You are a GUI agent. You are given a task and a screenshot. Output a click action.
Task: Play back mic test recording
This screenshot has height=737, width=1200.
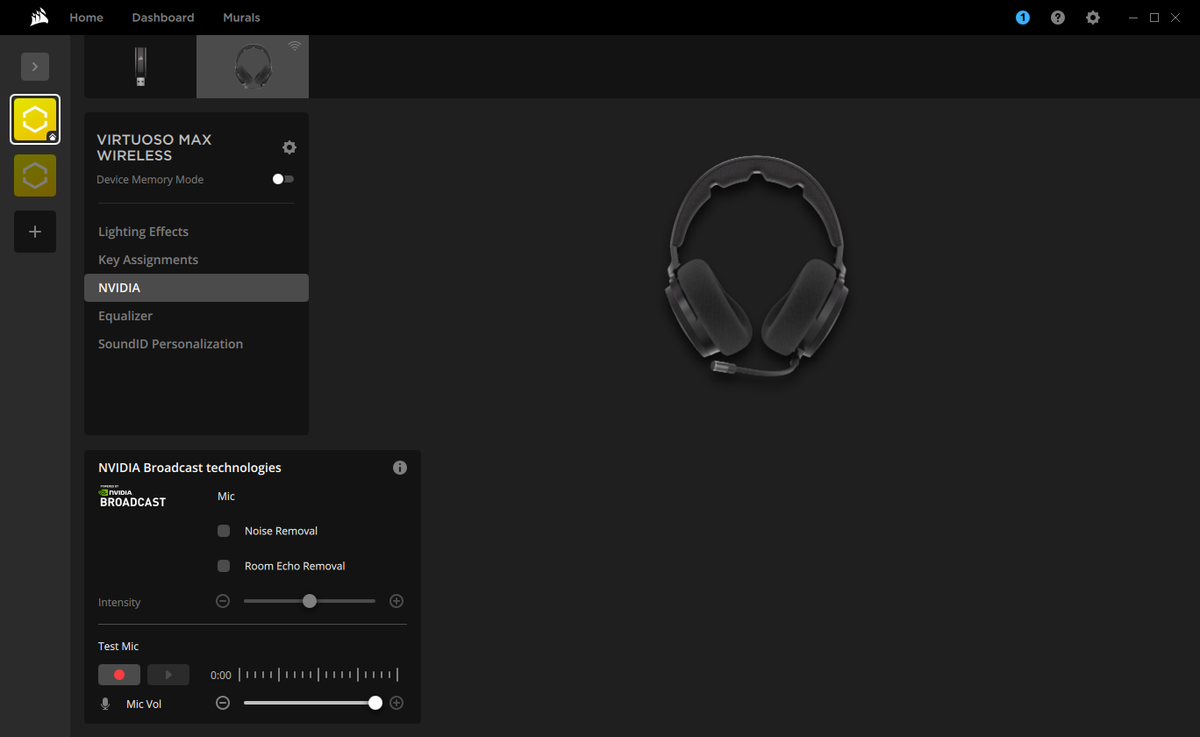tap(168, 675)
